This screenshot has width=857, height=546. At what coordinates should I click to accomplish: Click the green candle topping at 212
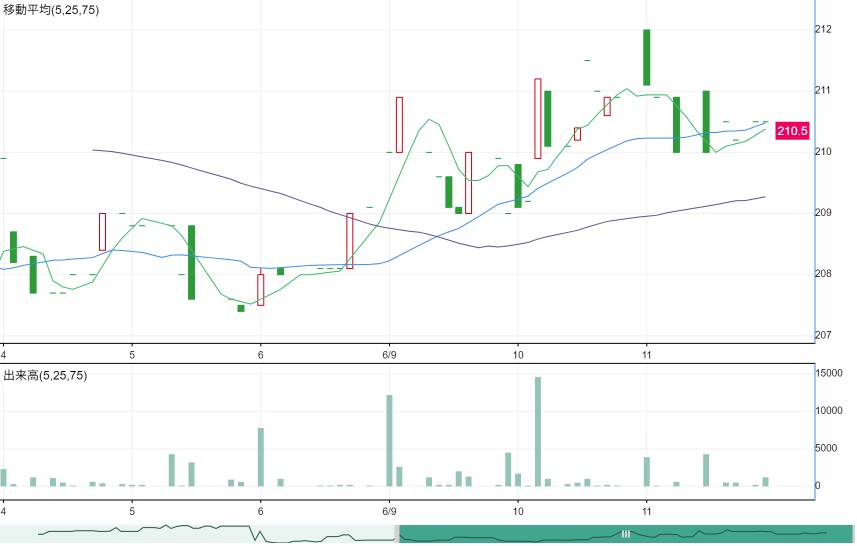tap(647, 57)
